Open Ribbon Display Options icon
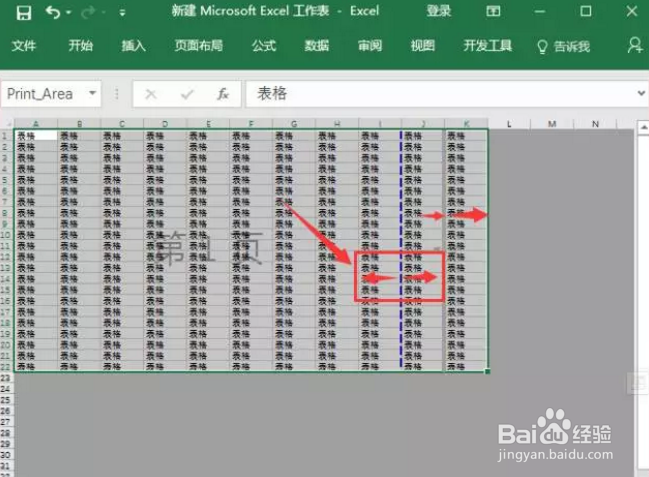This screenshot has height=477, width=649. (x=493, y=11)
